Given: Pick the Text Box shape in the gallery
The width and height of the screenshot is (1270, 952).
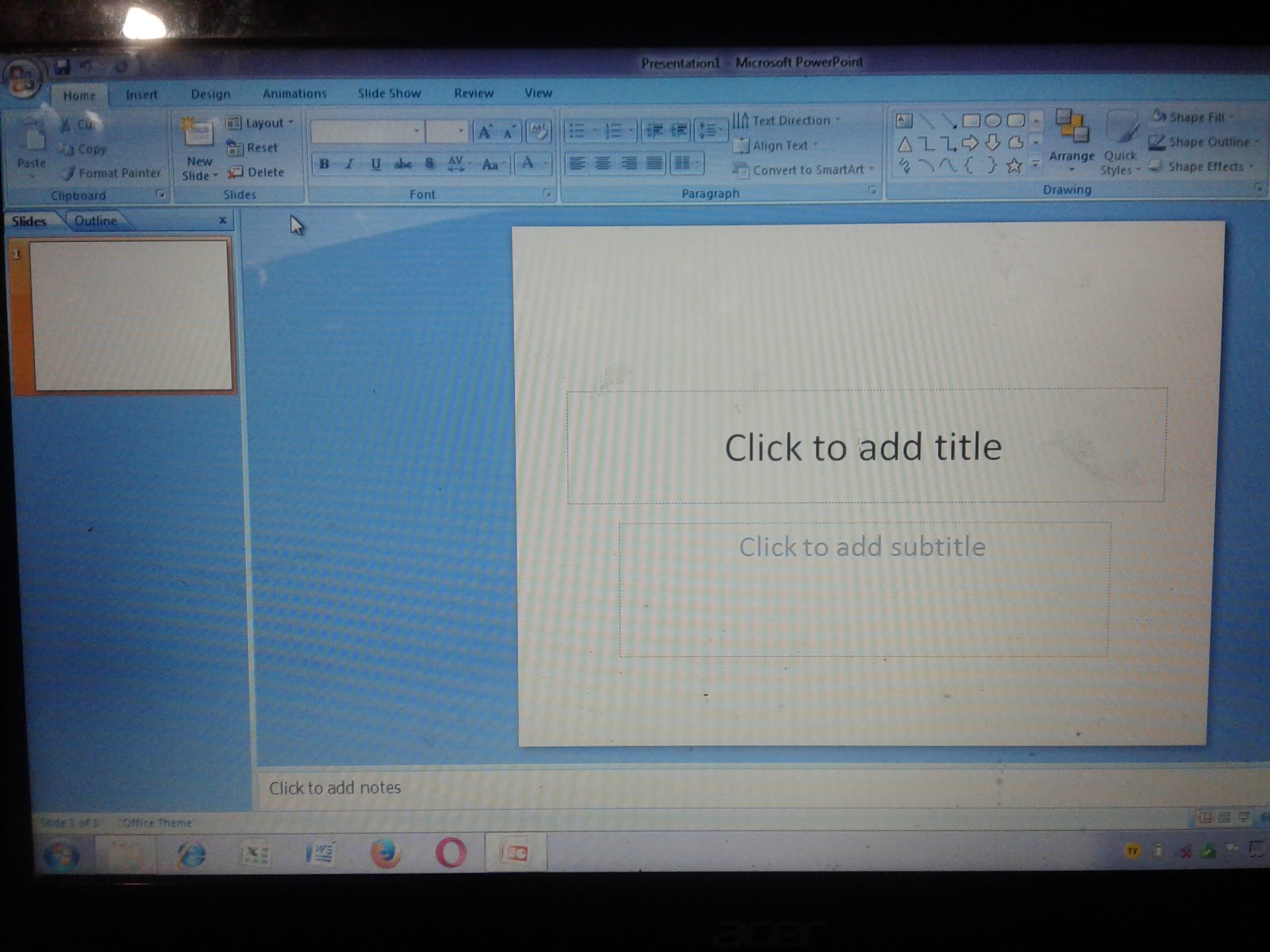Looking at the screenshot, I should coord(904,121).
